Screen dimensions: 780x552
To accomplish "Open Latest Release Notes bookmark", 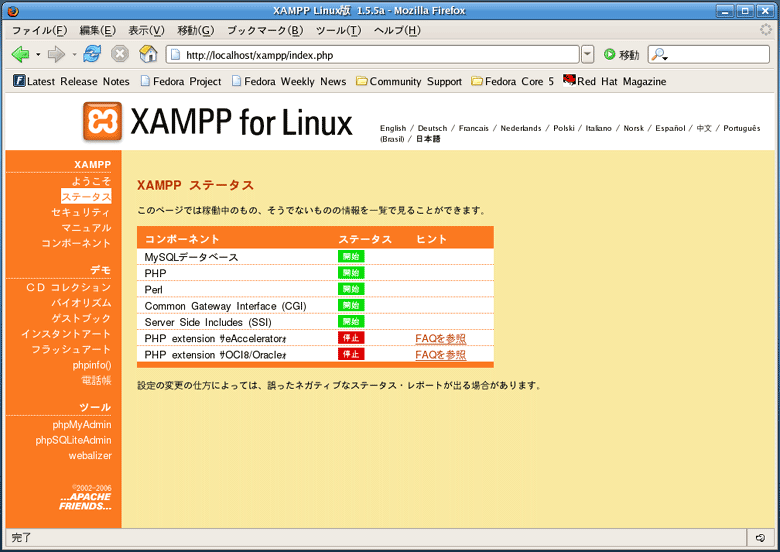I will click(72, 81).
